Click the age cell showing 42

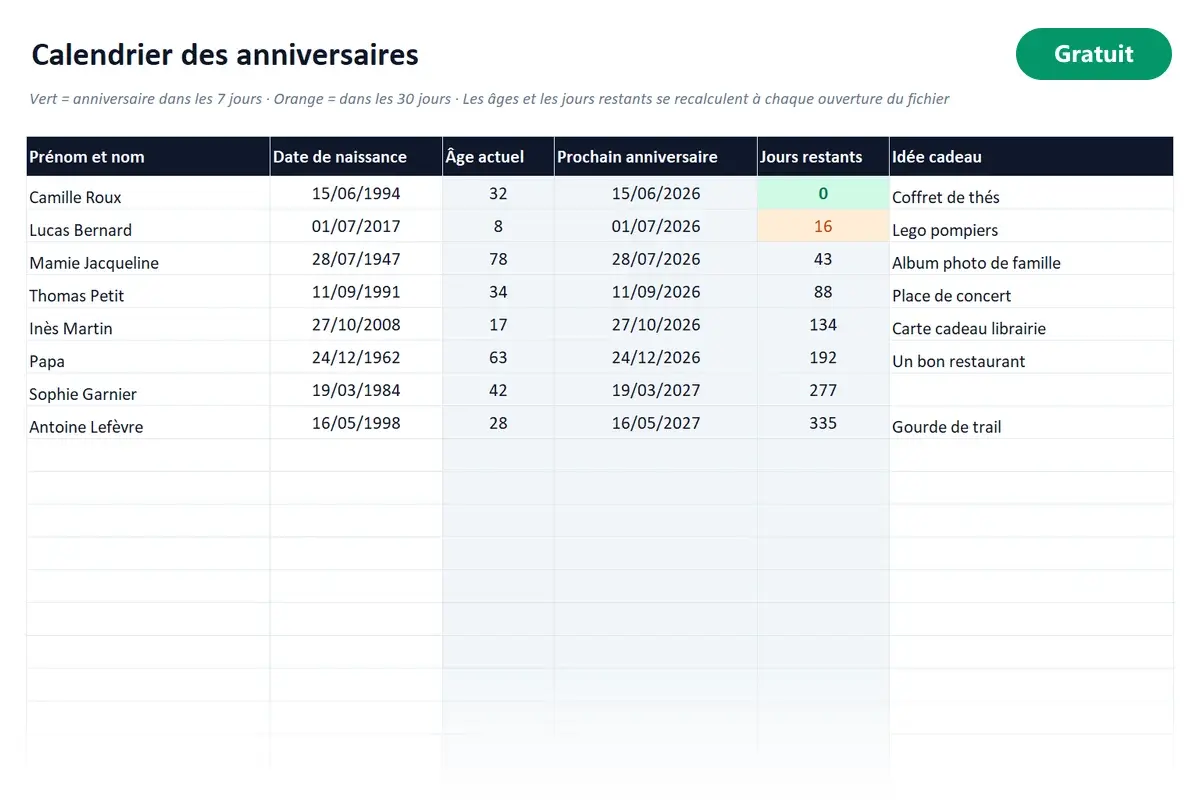coord(498,391)
